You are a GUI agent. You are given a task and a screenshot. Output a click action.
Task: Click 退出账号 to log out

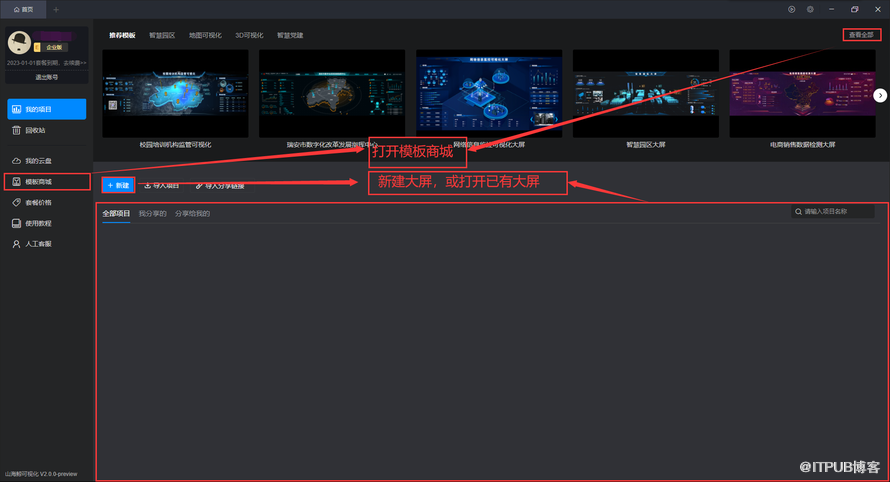[47, 77]
